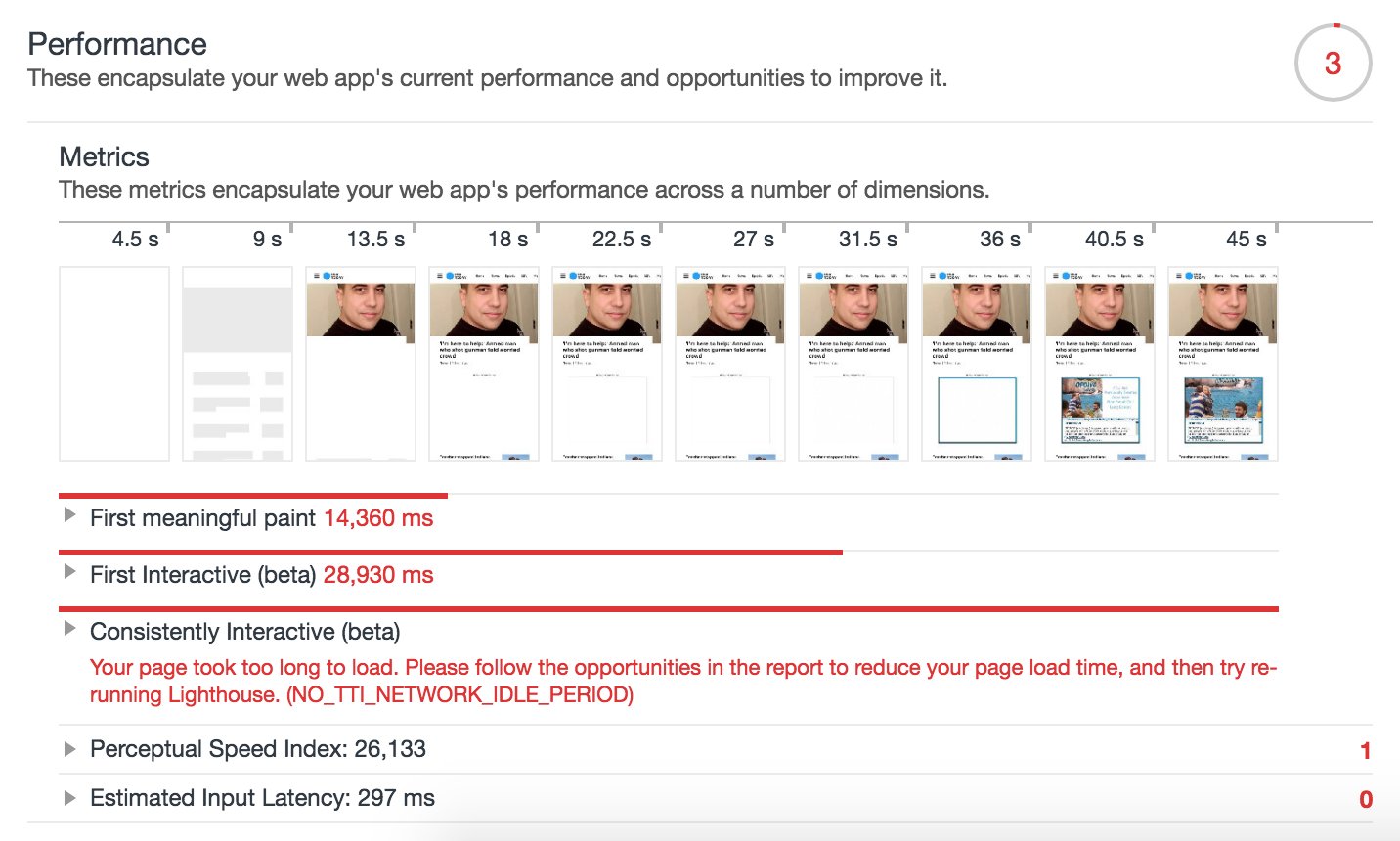Click the 31.5 s filmstrip frame
Screen dimensions: 1400x841
click(x=853, y=363)
